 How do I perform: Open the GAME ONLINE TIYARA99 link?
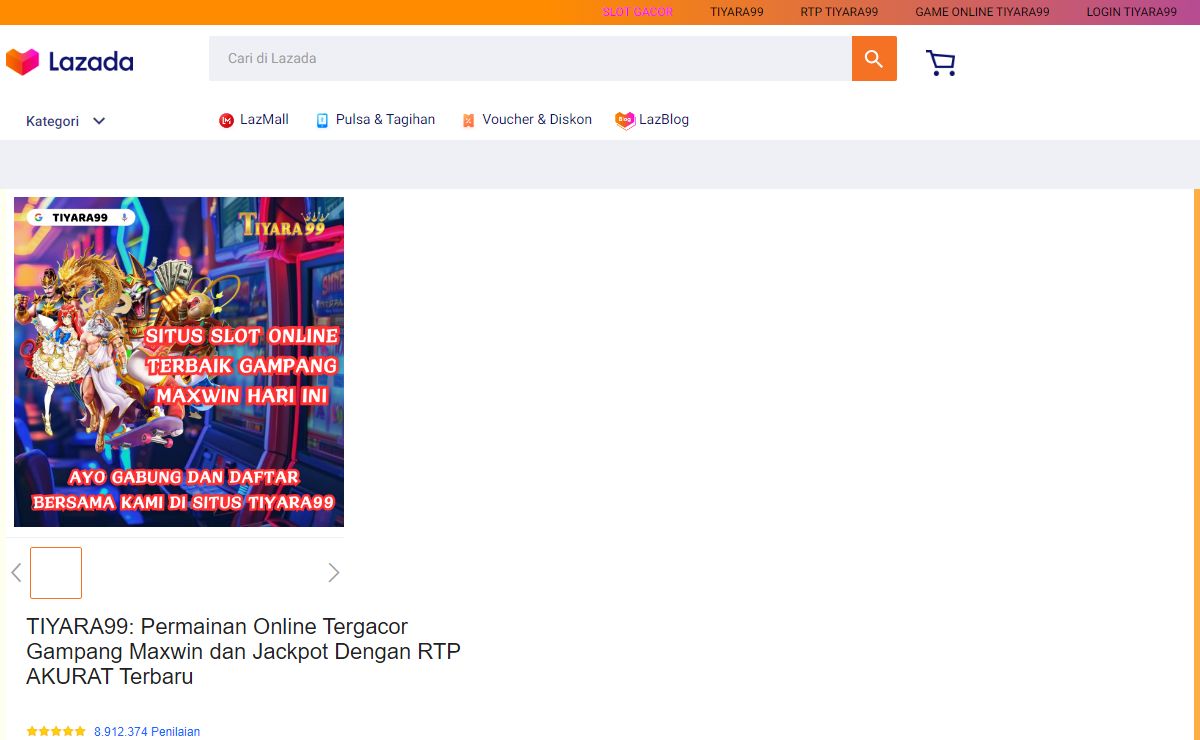982,12
